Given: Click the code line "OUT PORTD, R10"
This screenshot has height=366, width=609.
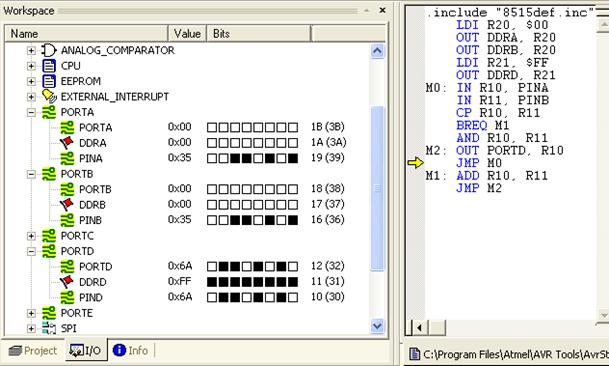Looking at the screenshot, I should tap(510, 150).
